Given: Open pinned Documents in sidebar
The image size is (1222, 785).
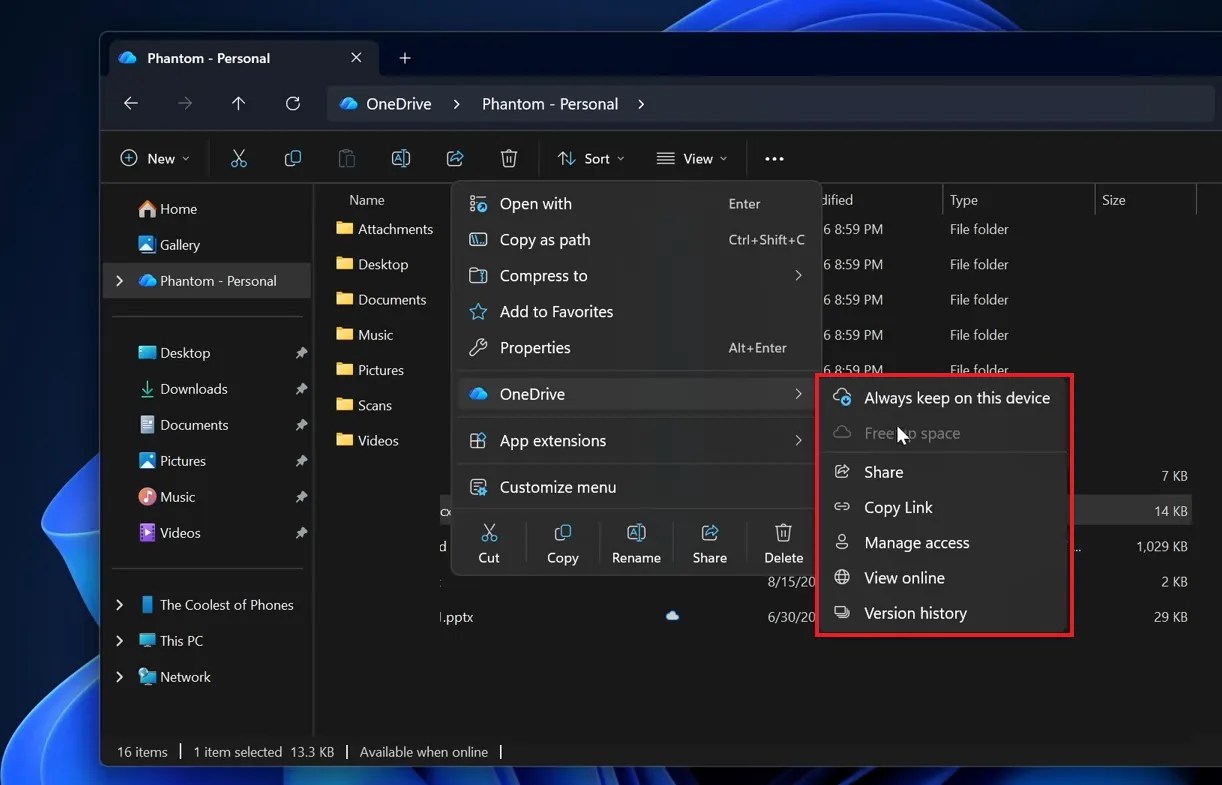Looking at the screenshot, I should point(183,425).
